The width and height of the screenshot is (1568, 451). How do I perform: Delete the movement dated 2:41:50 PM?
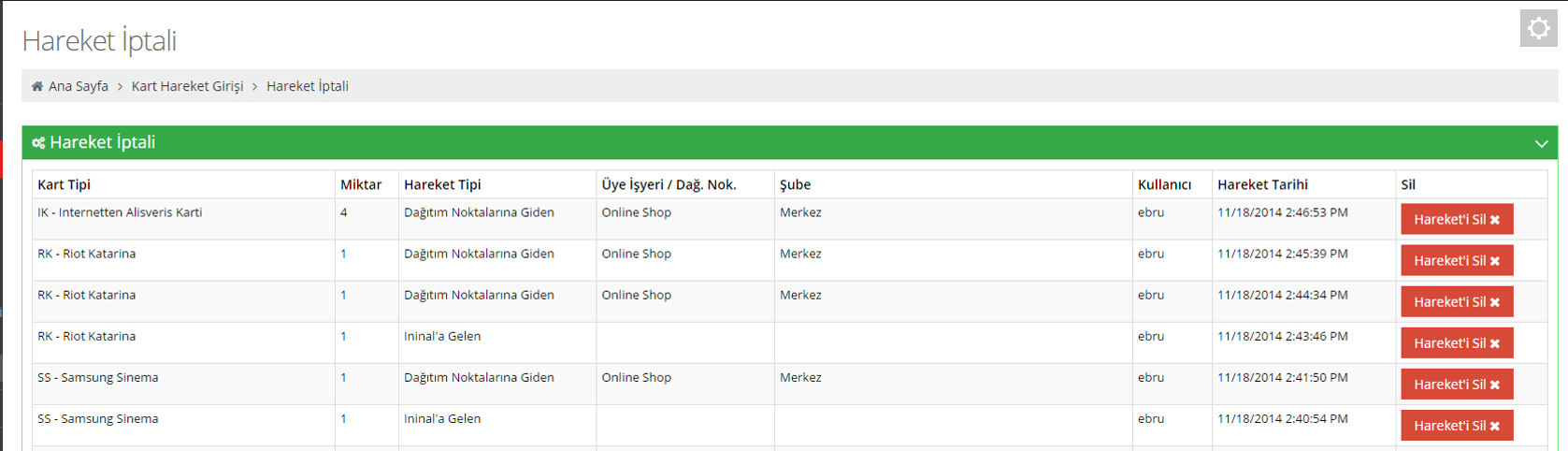(1457, 384)
